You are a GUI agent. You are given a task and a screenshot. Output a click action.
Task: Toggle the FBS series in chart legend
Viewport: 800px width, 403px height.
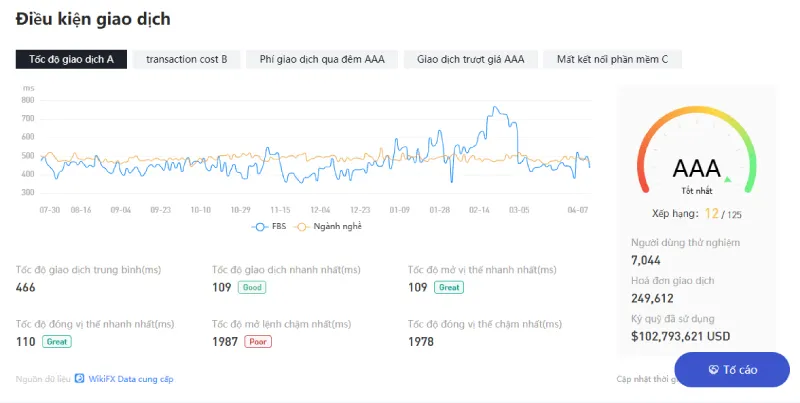(x=269, y=226)
